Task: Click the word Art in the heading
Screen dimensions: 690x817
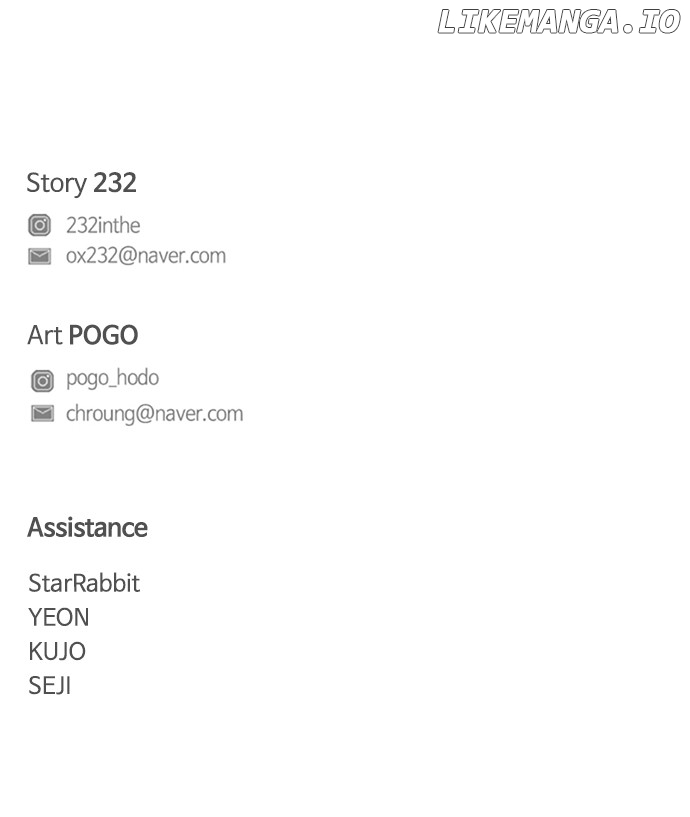Action: tap(44, 336)
